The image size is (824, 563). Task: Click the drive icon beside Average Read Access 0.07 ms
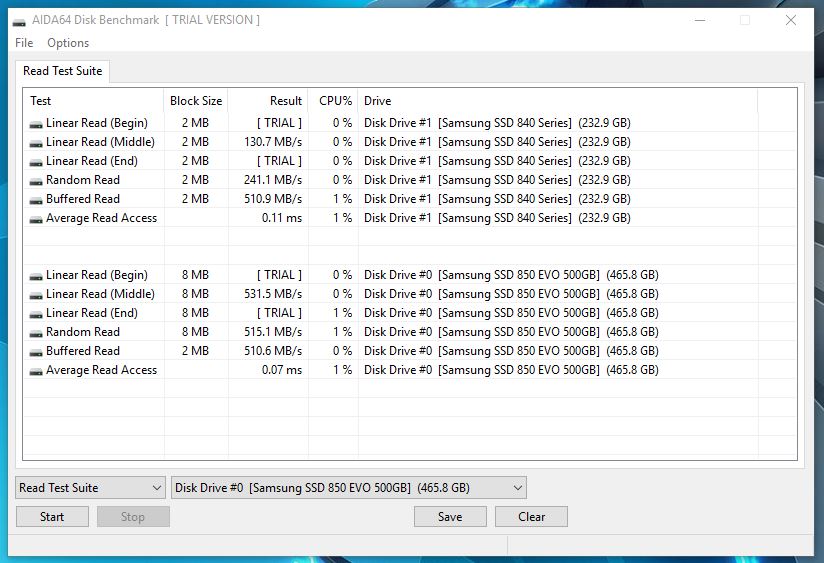[x=36, y=371]
